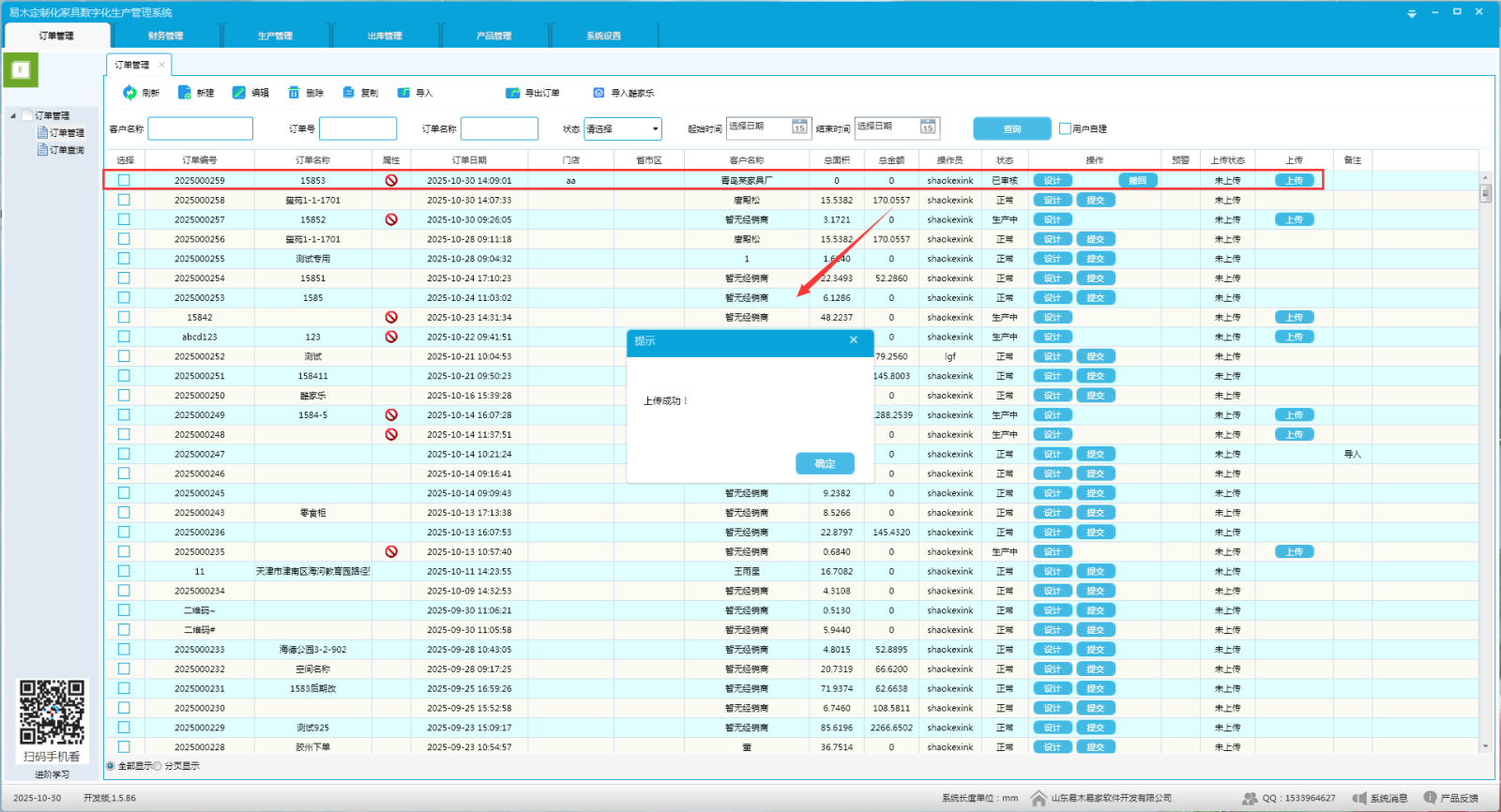Click 确定 in the 提示 dialog
The image size is (1501, 812).
click(x=825, y=463)
